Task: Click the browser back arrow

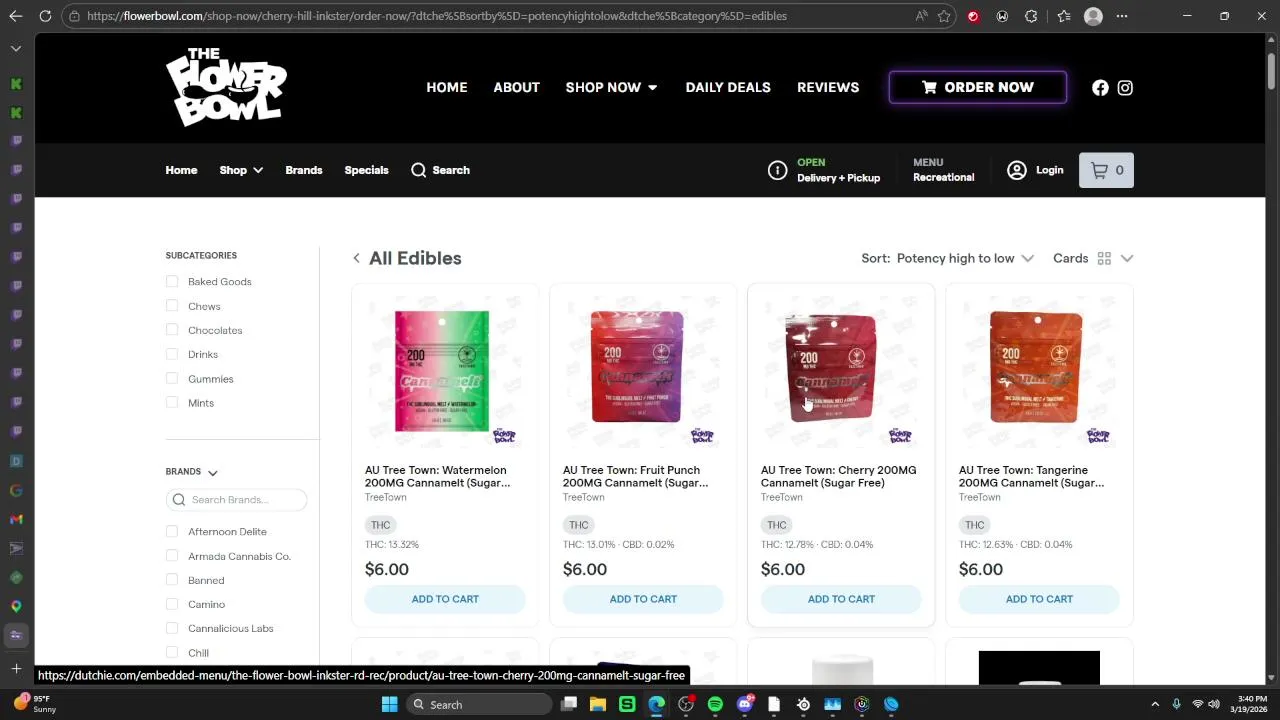Action: (16, 16)
